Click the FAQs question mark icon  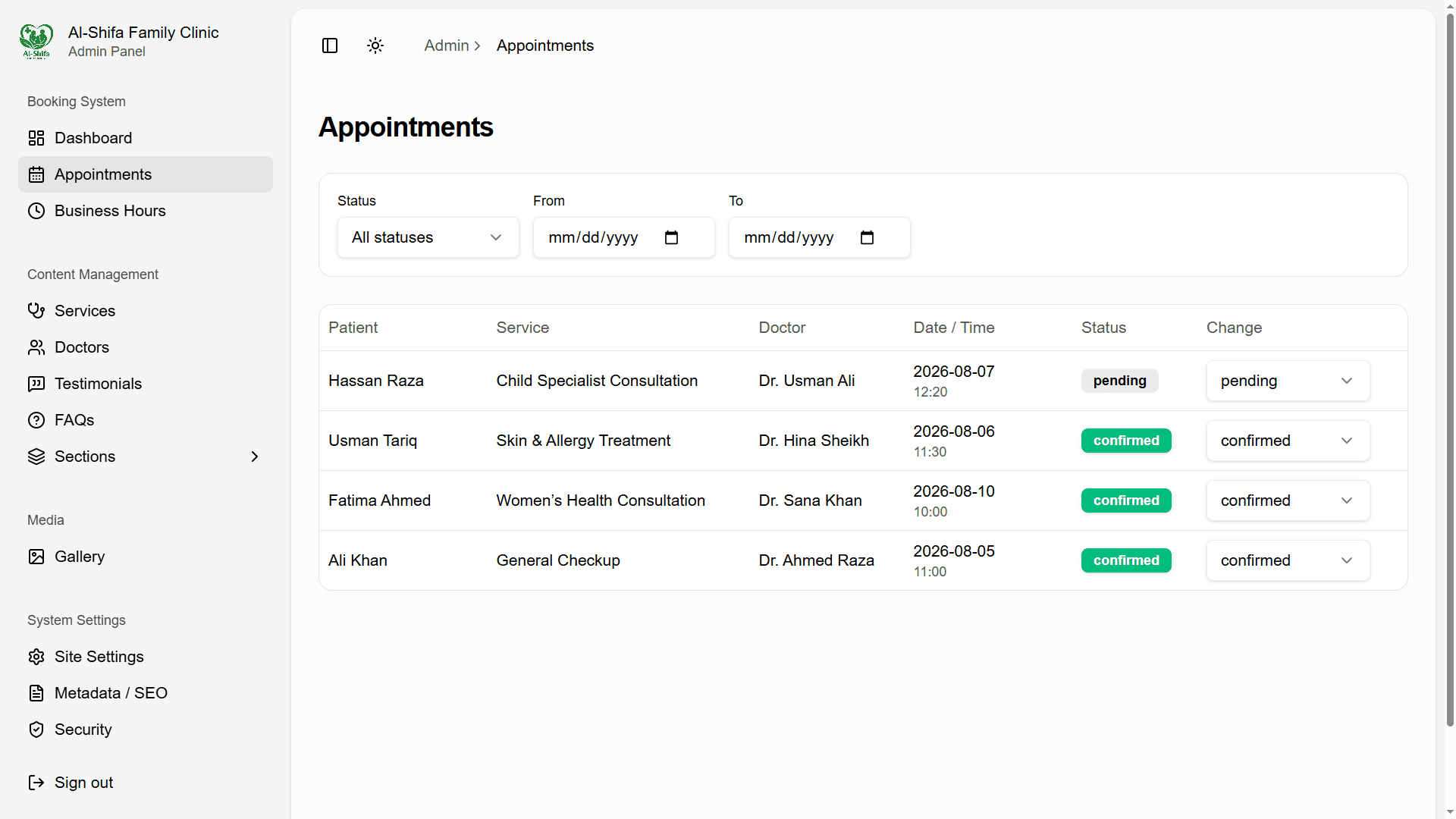(36, 420)
